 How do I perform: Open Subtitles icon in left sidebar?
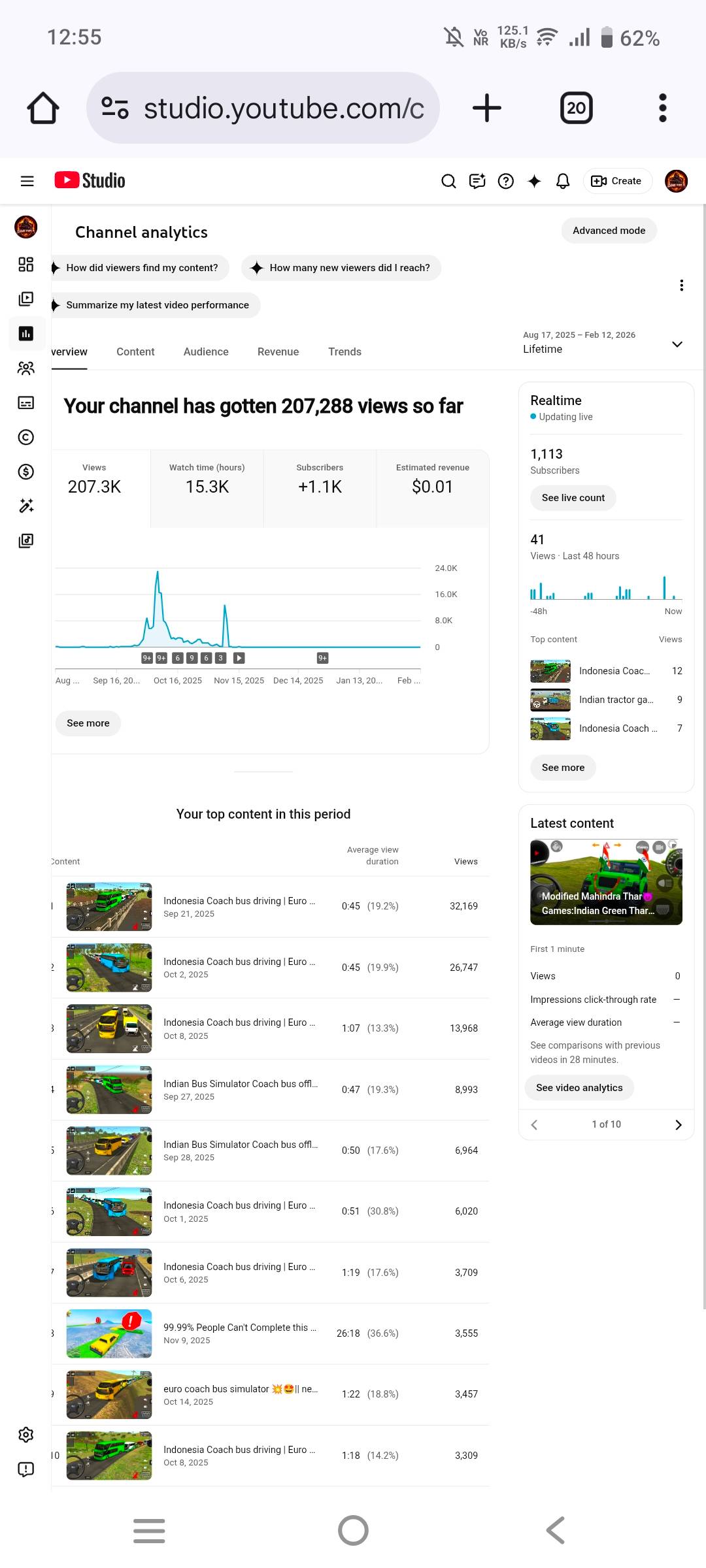coord(26,402)
